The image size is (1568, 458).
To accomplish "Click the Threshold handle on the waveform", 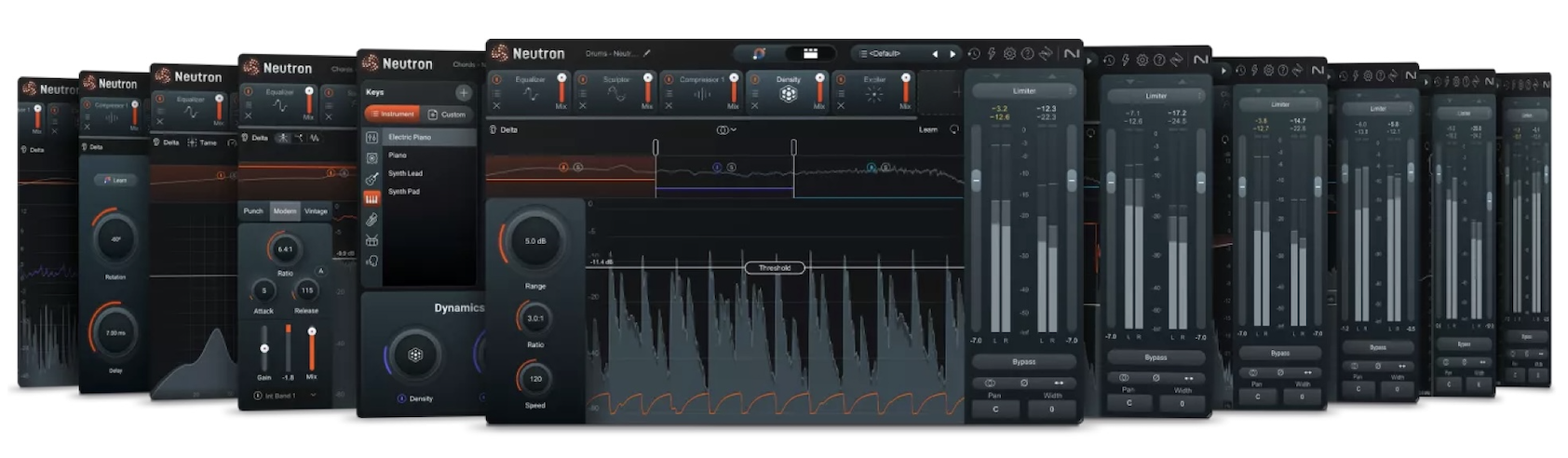I will pos(774,268).
